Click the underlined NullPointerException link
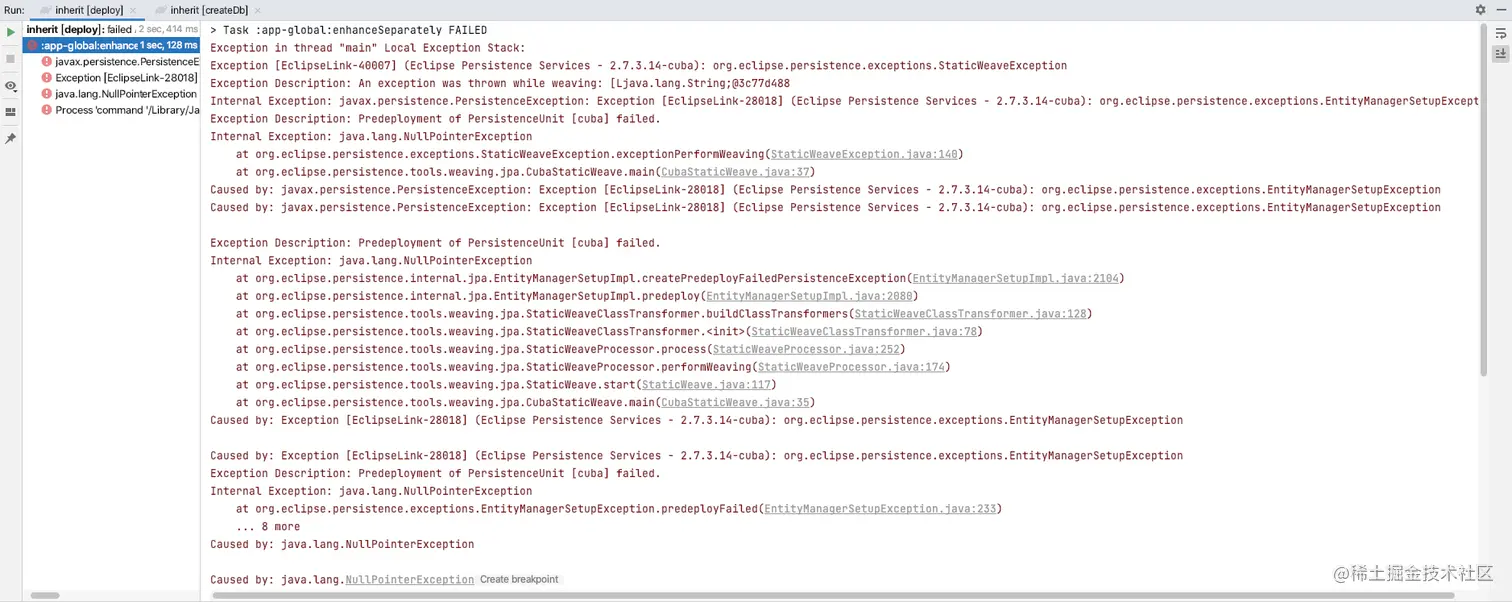Image resolution: width=1512 pixels, height=602 pixels. [410, 580]
